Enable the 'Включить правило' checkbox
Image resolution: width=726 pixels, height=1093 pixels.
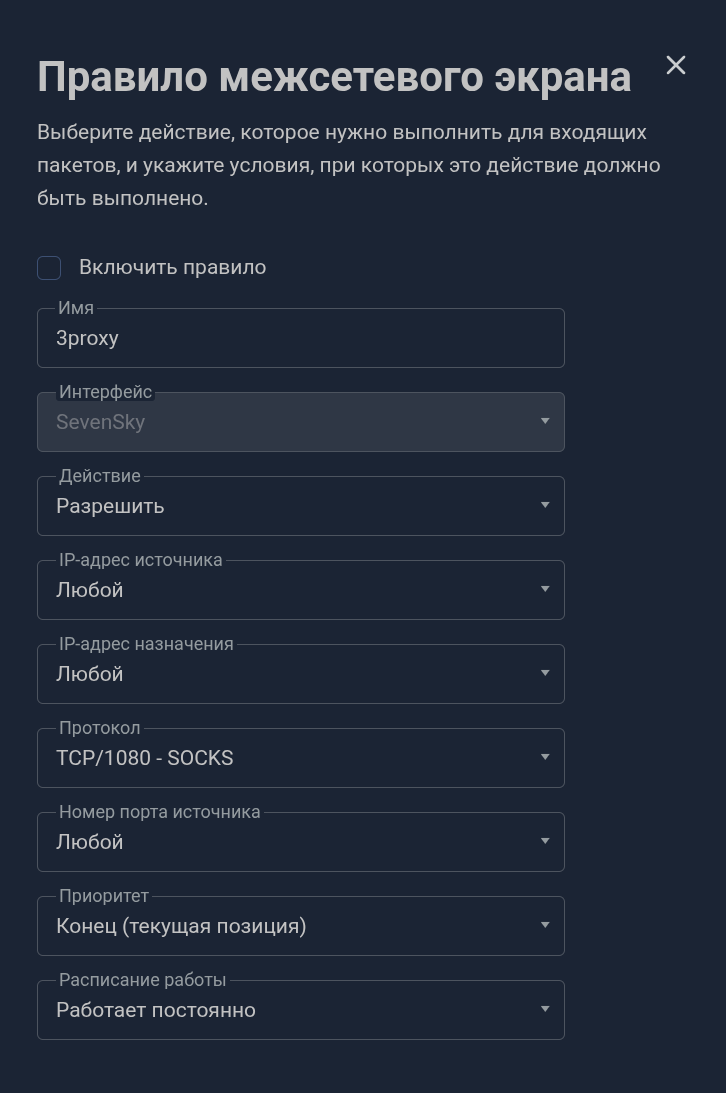click(x=49, y=268)
